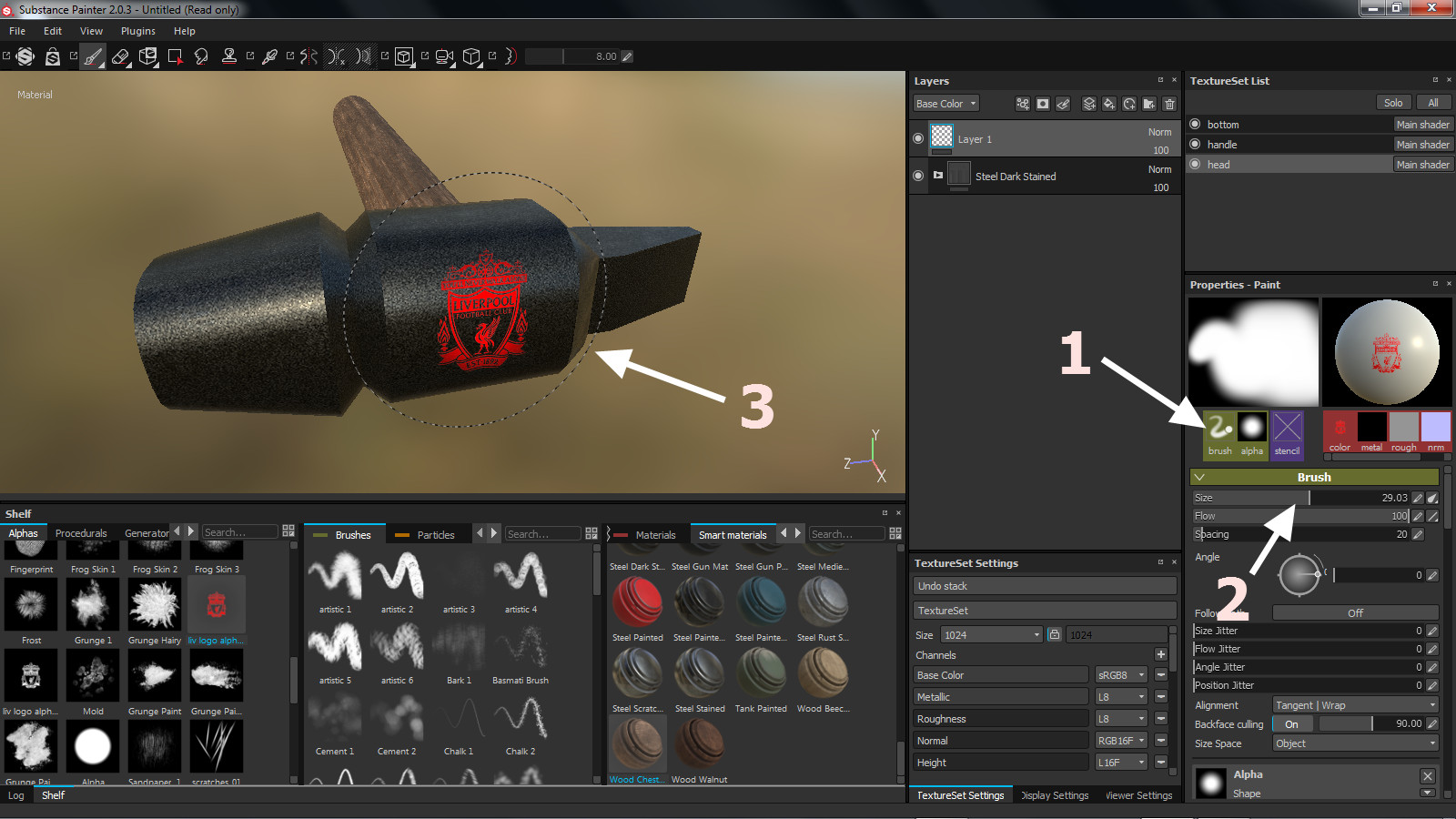
Task: Open the Plugins menu
Action: (x=137, y=31)
